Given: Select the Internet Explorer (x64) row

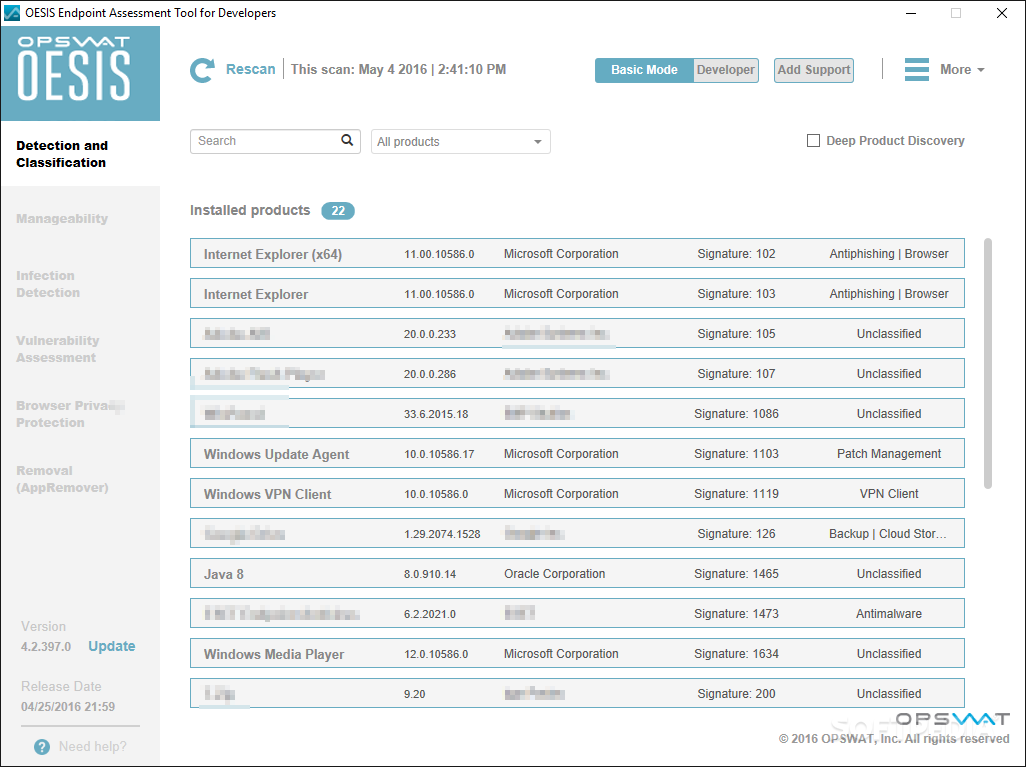Looking at the screenshot, I should [577, 253].
